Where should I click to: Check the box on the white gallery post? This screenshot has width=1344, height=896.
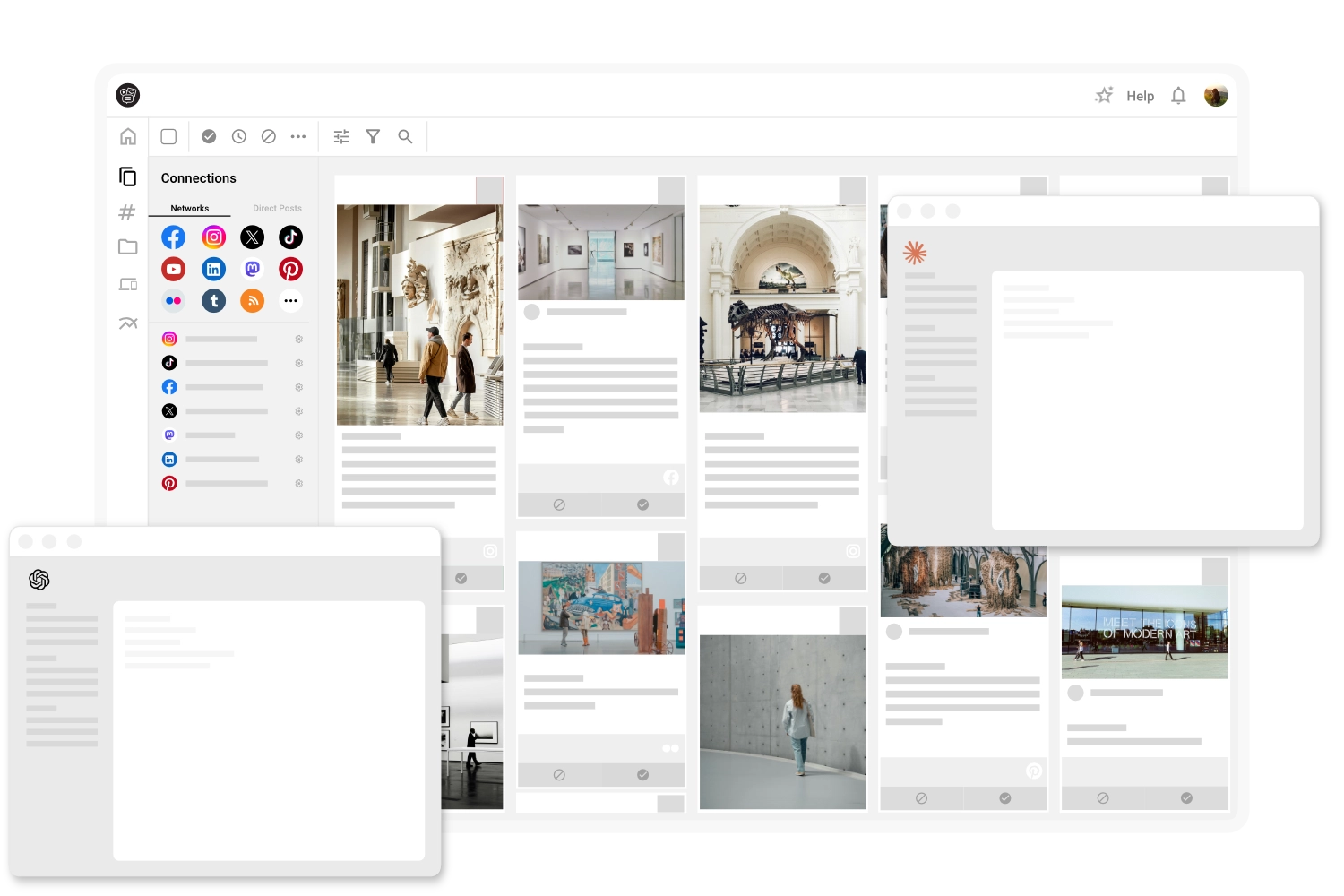coord(670,190)
